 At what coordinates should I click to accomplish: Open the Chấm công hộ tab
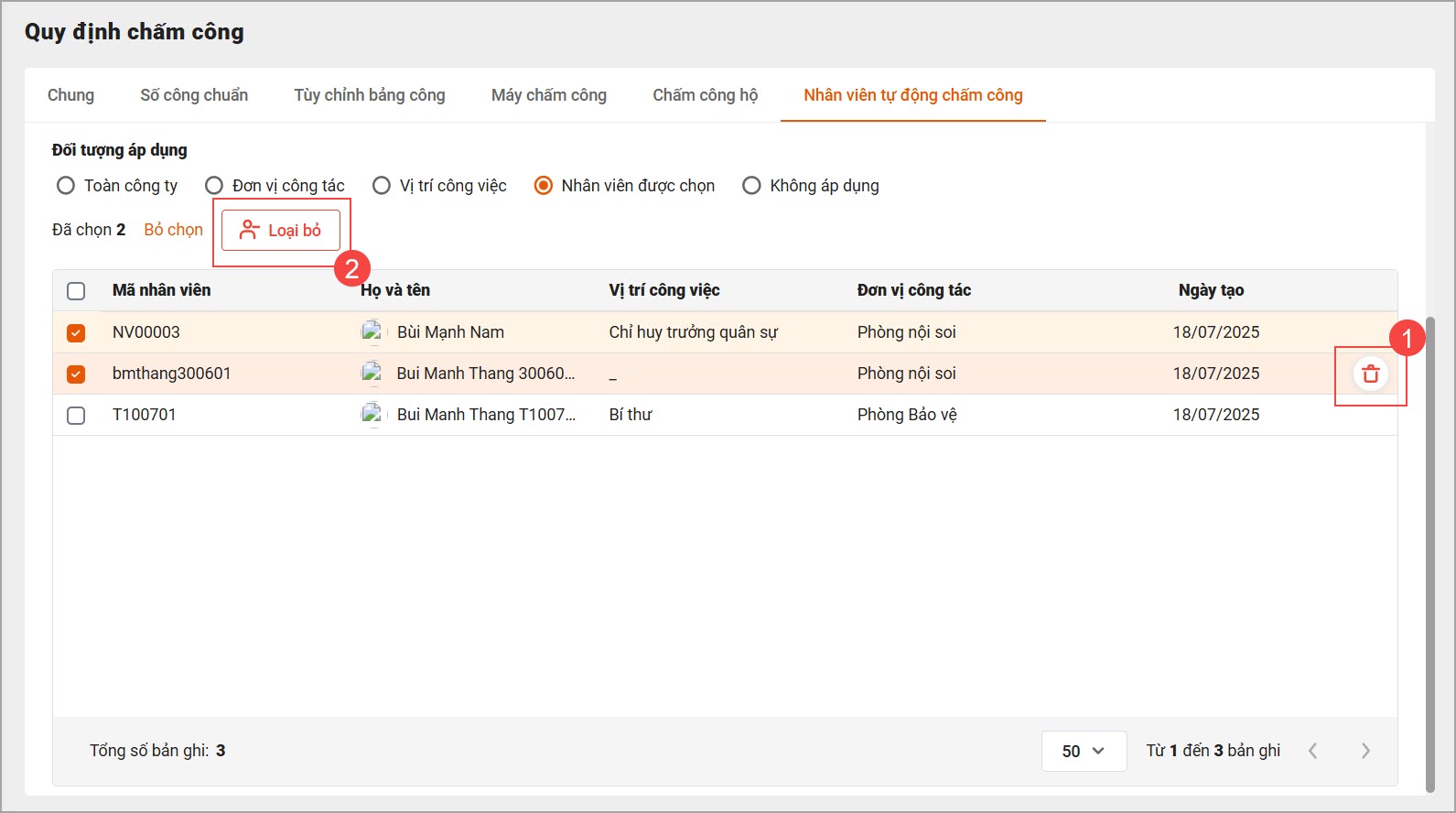(705, 95)
